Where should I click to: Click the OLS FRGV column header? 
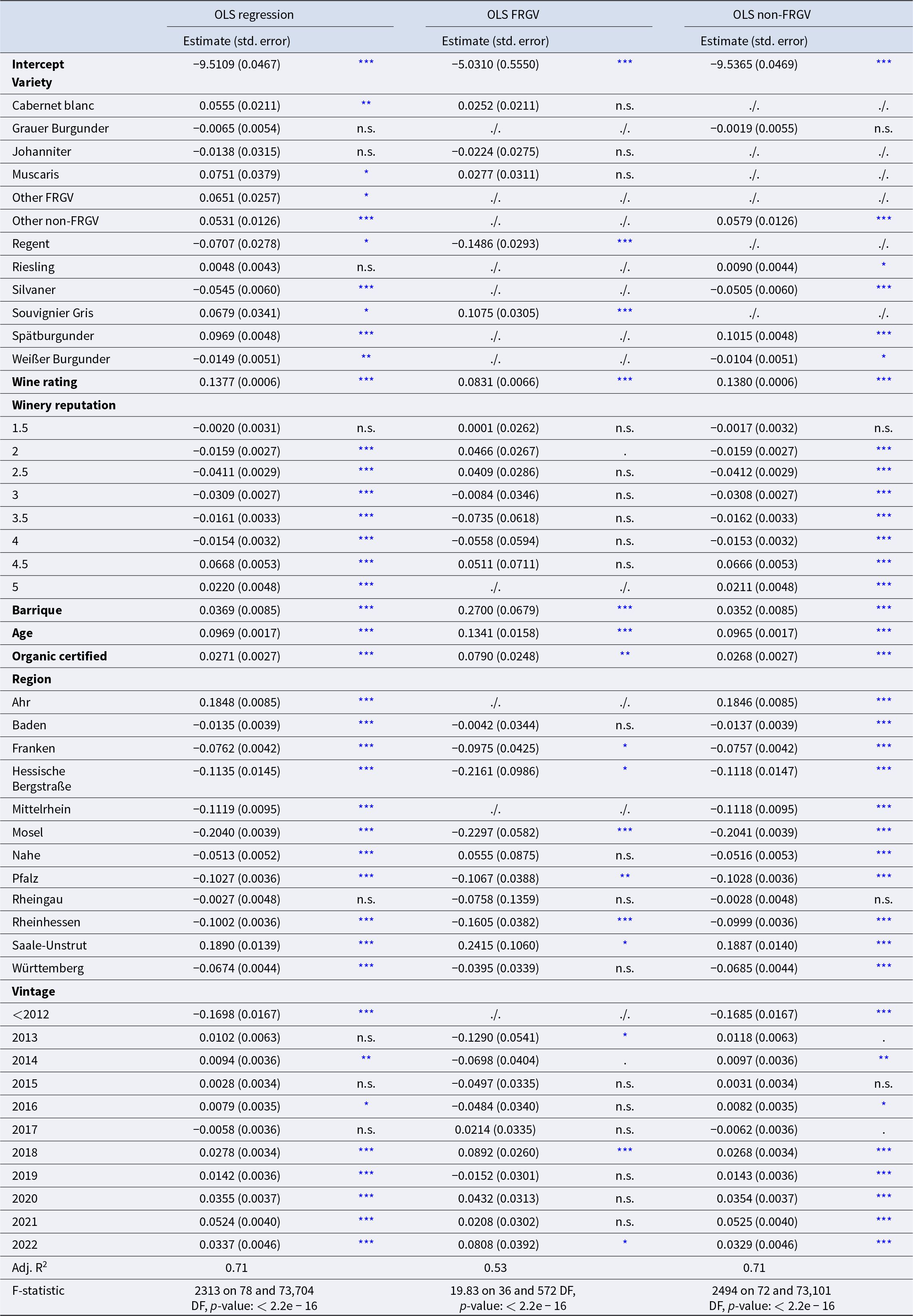click(513, 15)
